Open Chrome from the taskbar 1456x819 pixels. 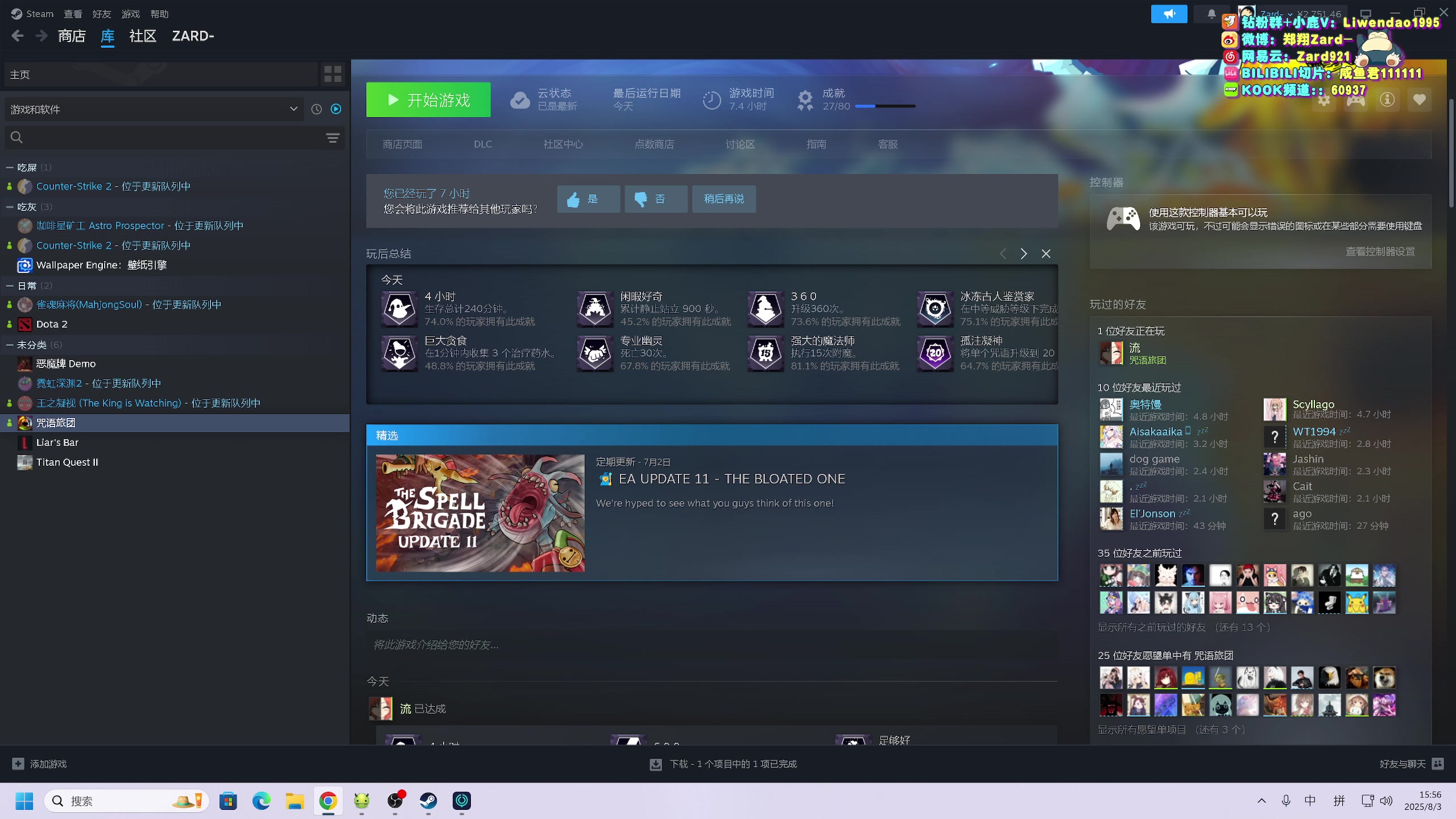pyautogui.click(x=328, y=801)
